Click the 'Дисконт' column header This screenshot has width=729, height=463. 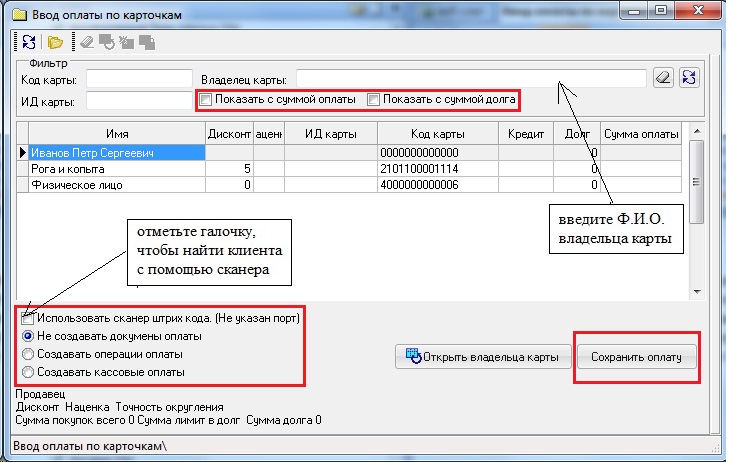(229, 134)
